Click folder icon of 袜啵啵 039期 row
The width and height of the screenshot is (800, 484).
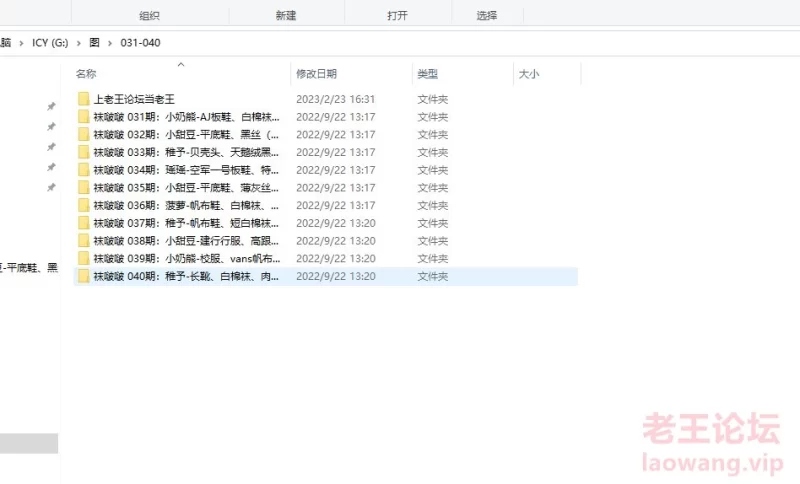84,258
